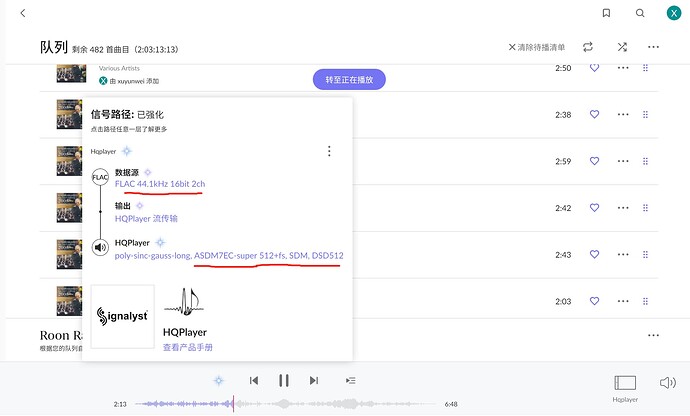The image size is (690, 416).
Task: Click the drag handle of the 2:38 track
Action: (646, 114)
